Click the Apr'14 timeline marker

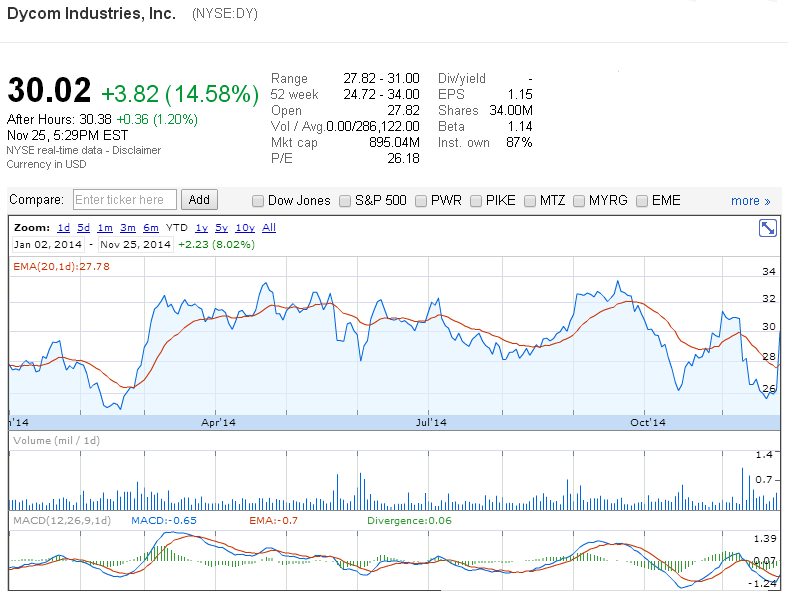point(218,423)
